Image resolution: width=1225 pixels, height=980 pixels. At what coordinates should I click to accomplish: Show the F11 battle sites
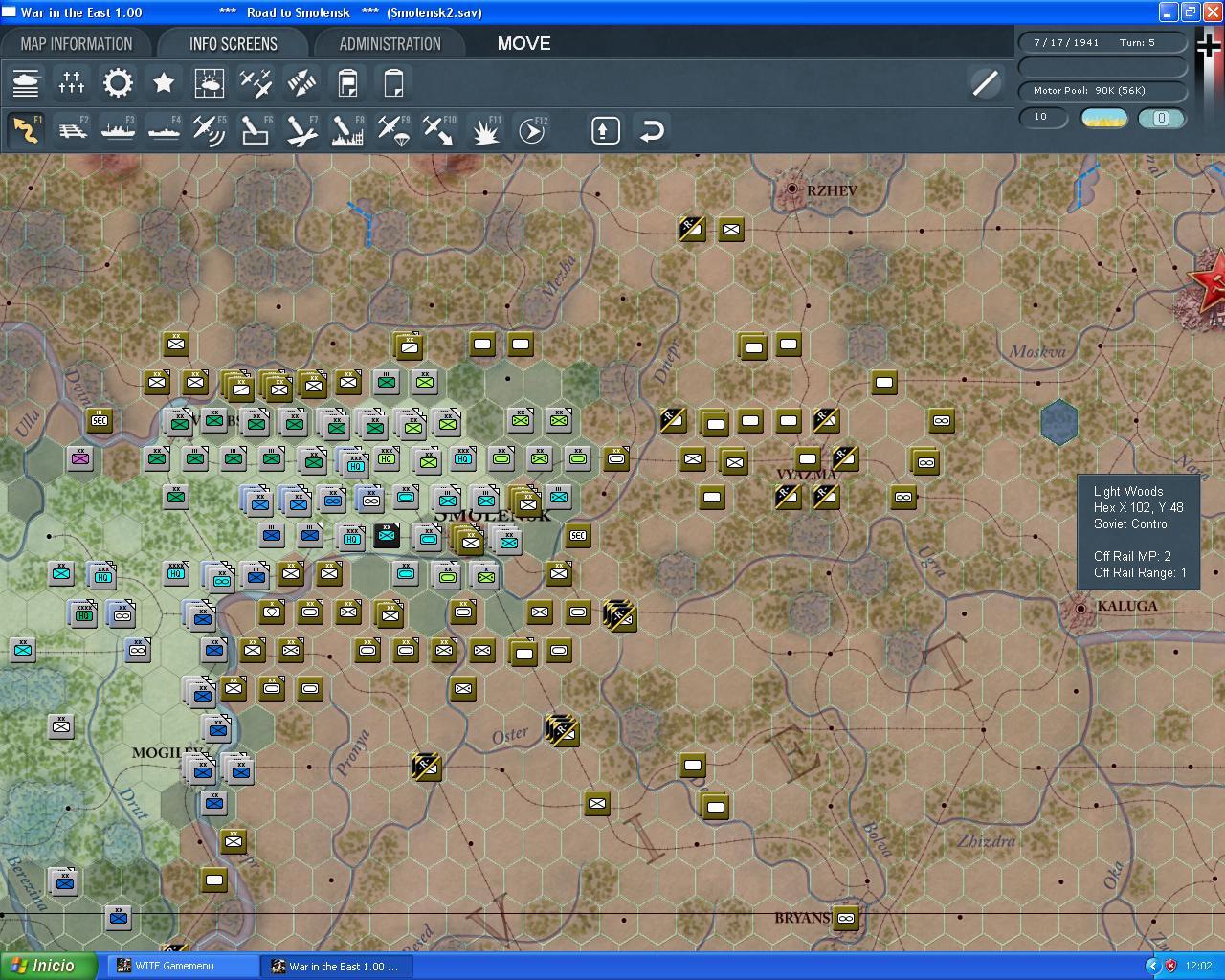point(485,130)
